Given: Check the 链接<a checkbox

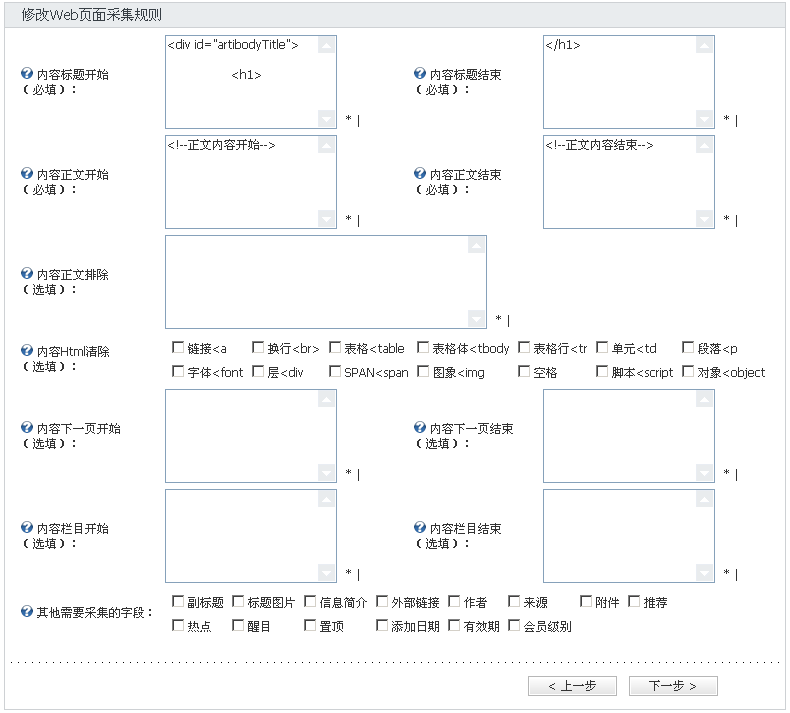Looking at the screenshot, I should tap(178, 347).
